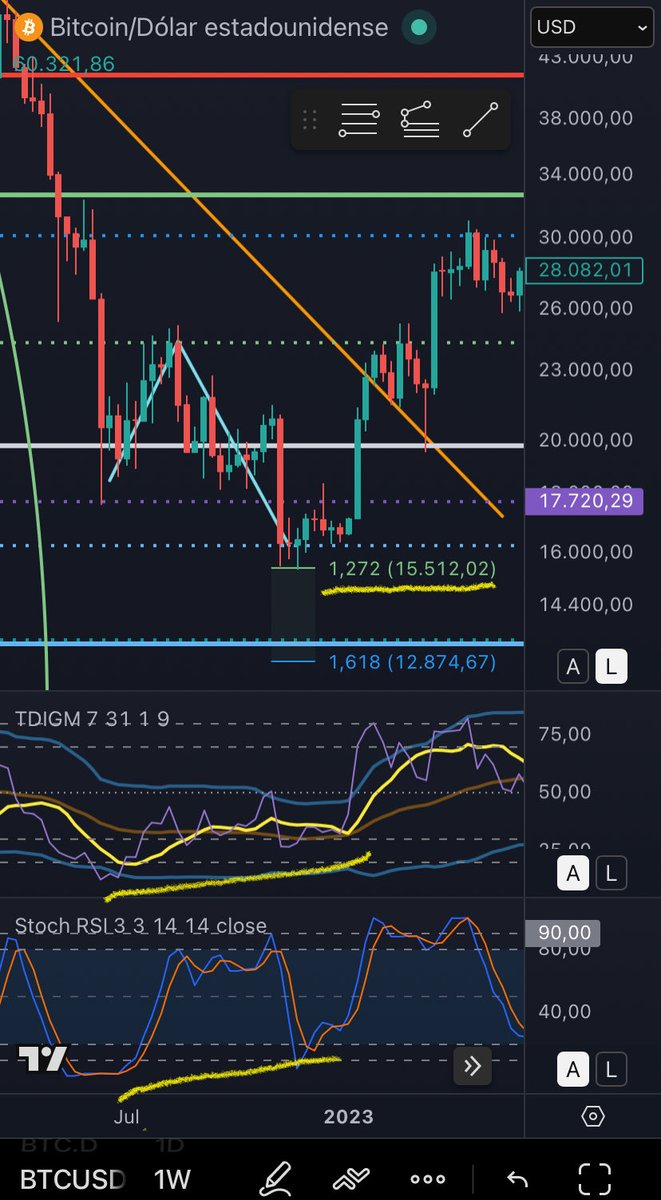This screenshot has height=1200, width=661.
Task: Tap the 60.321,86 price label
Action: click(66, 64)
